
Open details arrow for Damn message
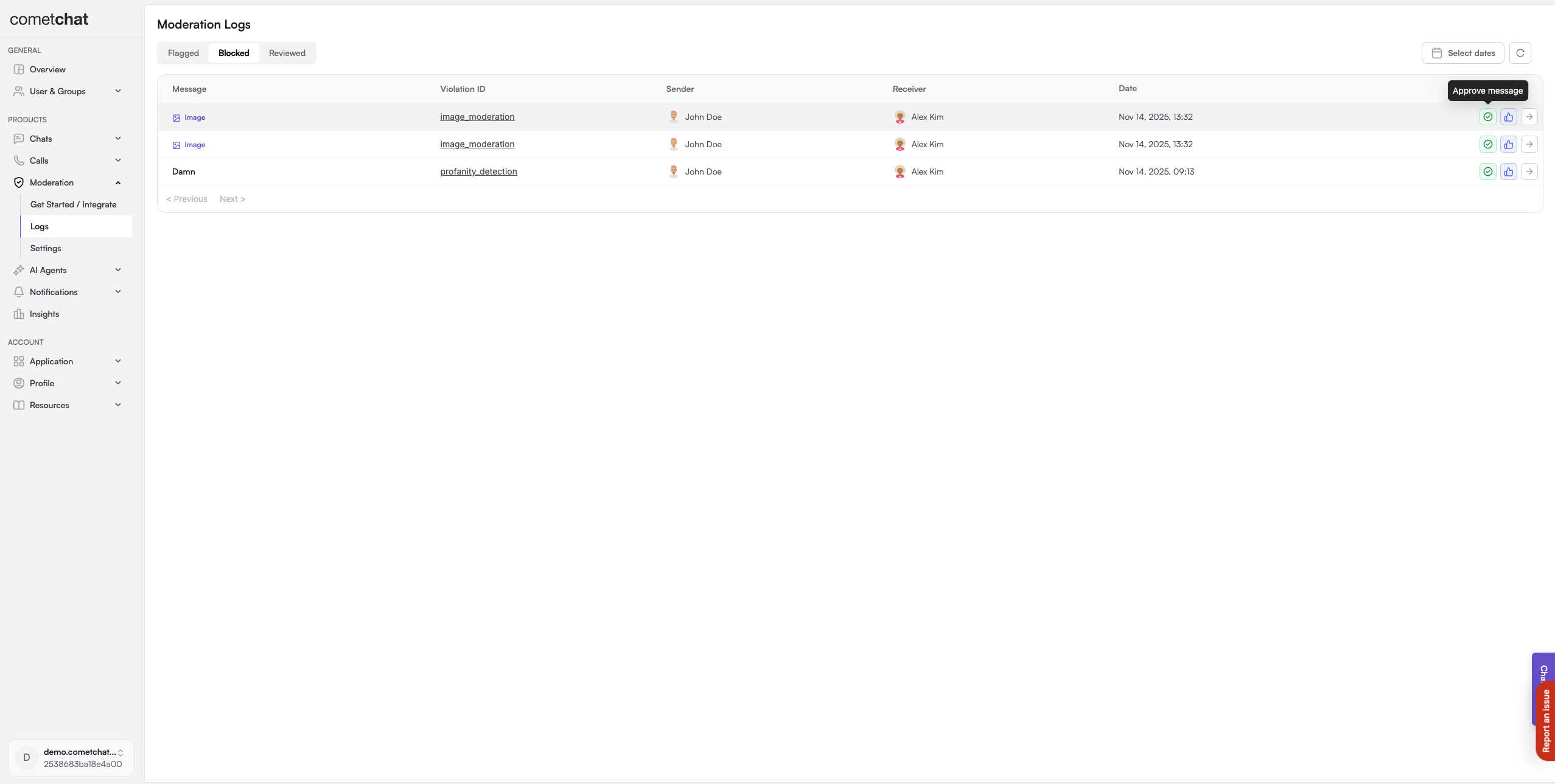1529,172
